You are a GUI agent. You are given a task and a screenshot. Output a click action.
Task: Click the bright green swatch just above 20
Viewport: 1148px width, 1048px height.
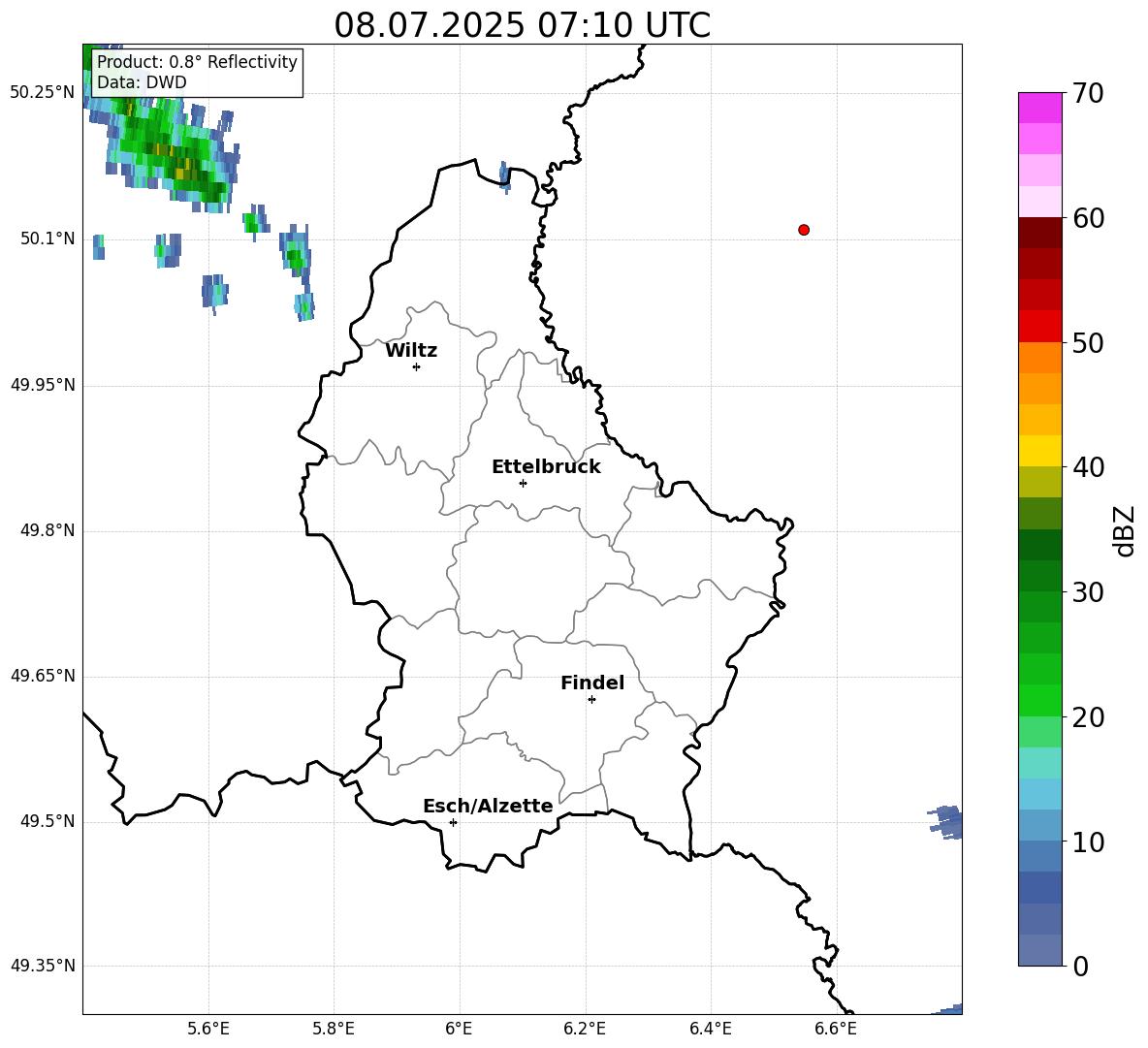point(1039,700)
